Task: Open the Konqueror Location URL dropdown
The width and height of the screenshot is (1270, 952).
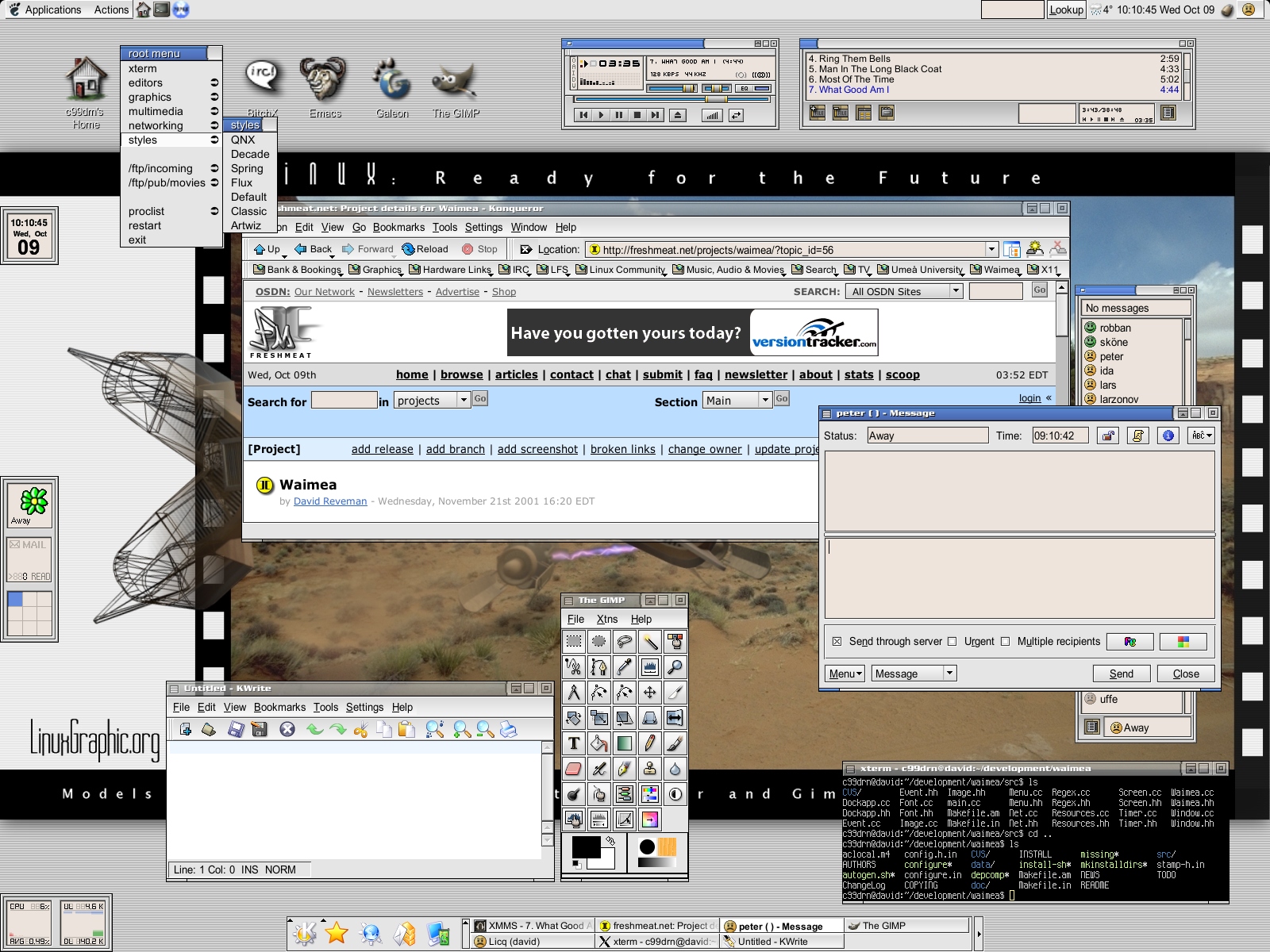Action: [x=991, y=249]
